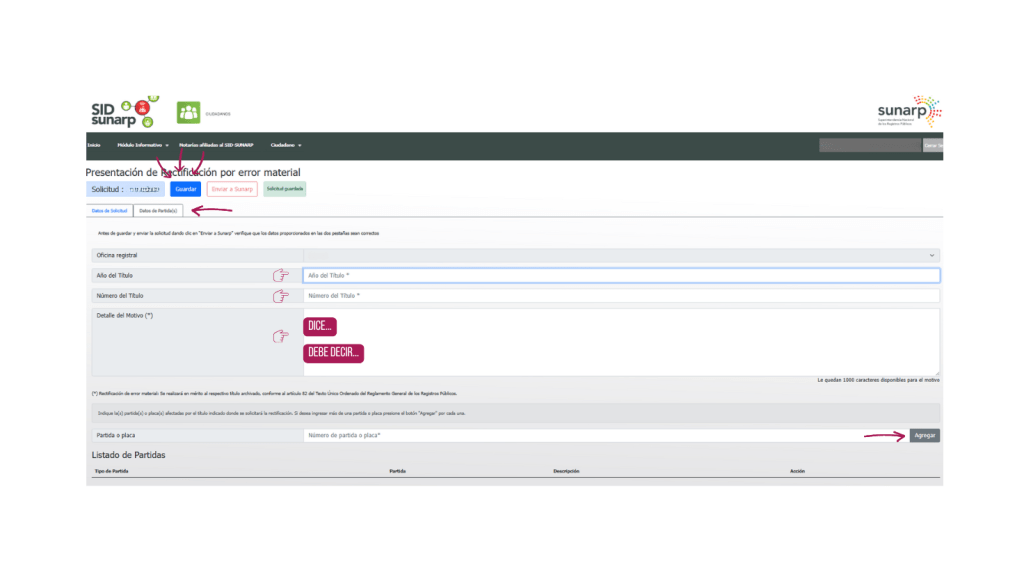This screenshot has width=1024, height=579.
Task: Click the SID Sunarp logo
Action: click(124, 112)
